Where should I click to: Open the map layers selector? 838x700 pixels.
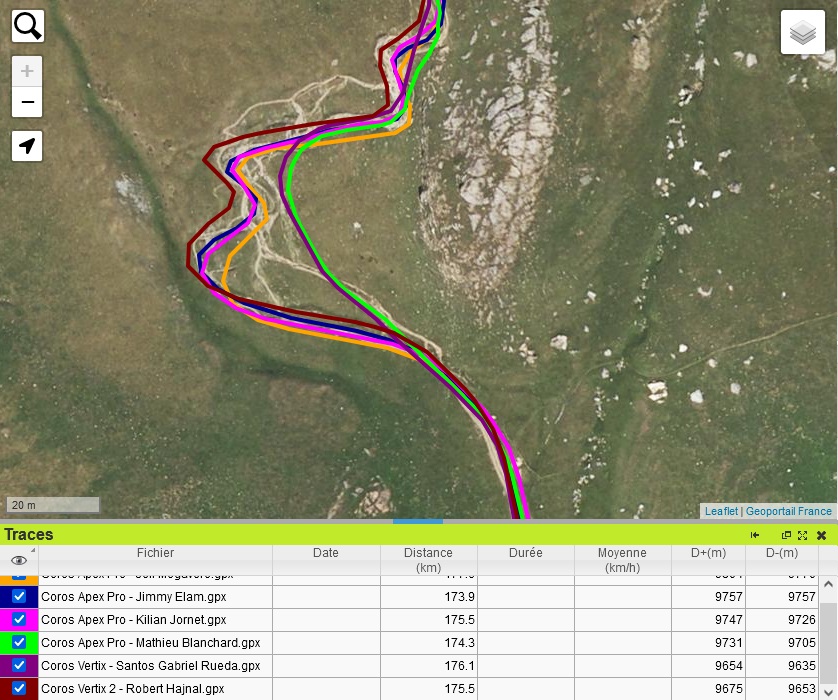[x=802, y=33]
